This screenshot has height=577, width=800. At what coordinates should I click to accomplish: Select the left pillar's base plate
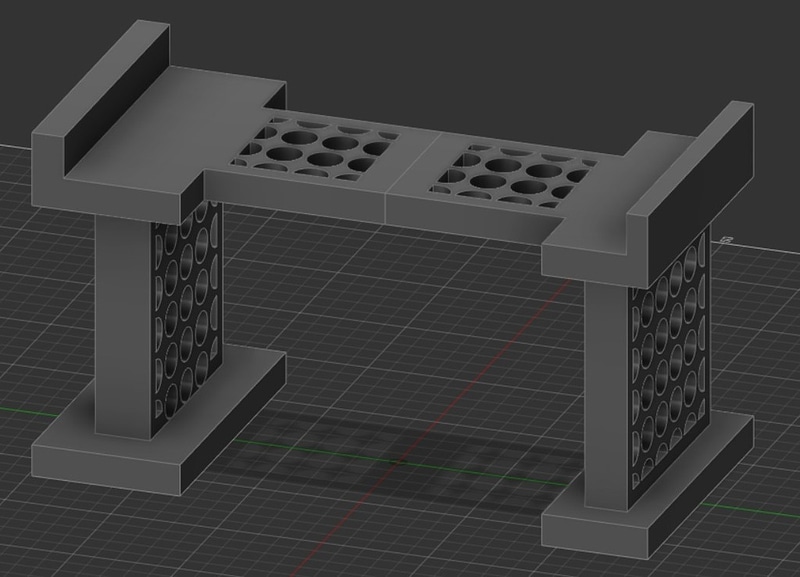(x=159, y=421)
